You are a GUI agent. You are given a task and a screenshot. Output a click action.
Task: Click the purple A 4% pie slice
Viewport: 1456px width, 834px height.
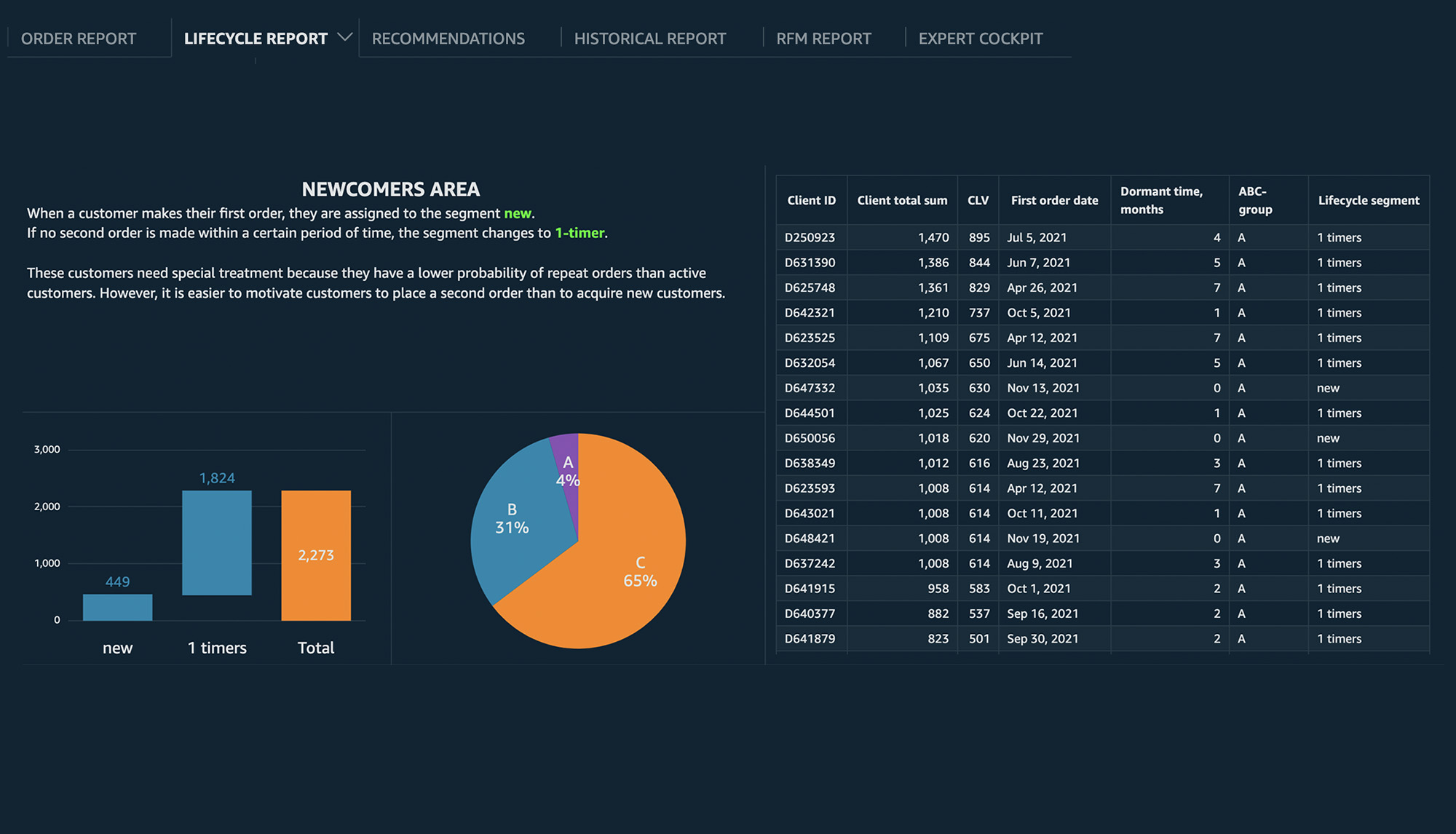(x=569, y=458)
